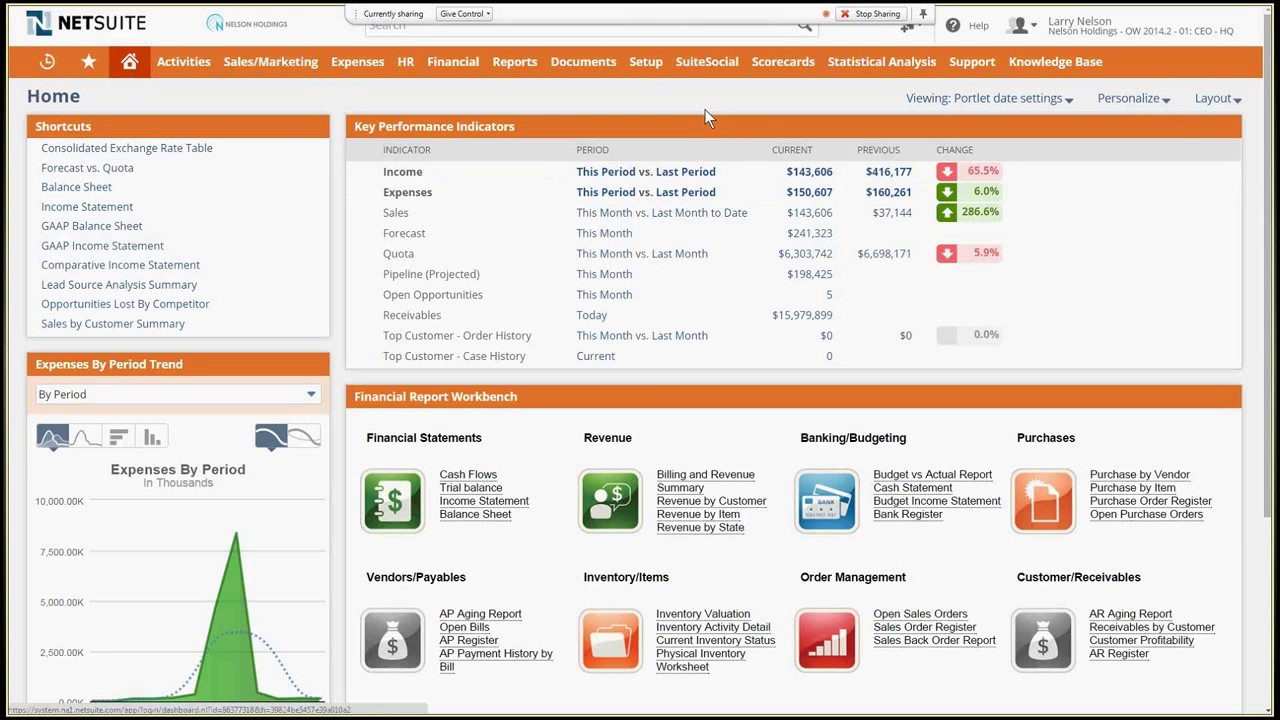This screenshot has height=720, width=1280.
Task: Click the Sales green up-arrow change icon
Action: pos(946,212)
